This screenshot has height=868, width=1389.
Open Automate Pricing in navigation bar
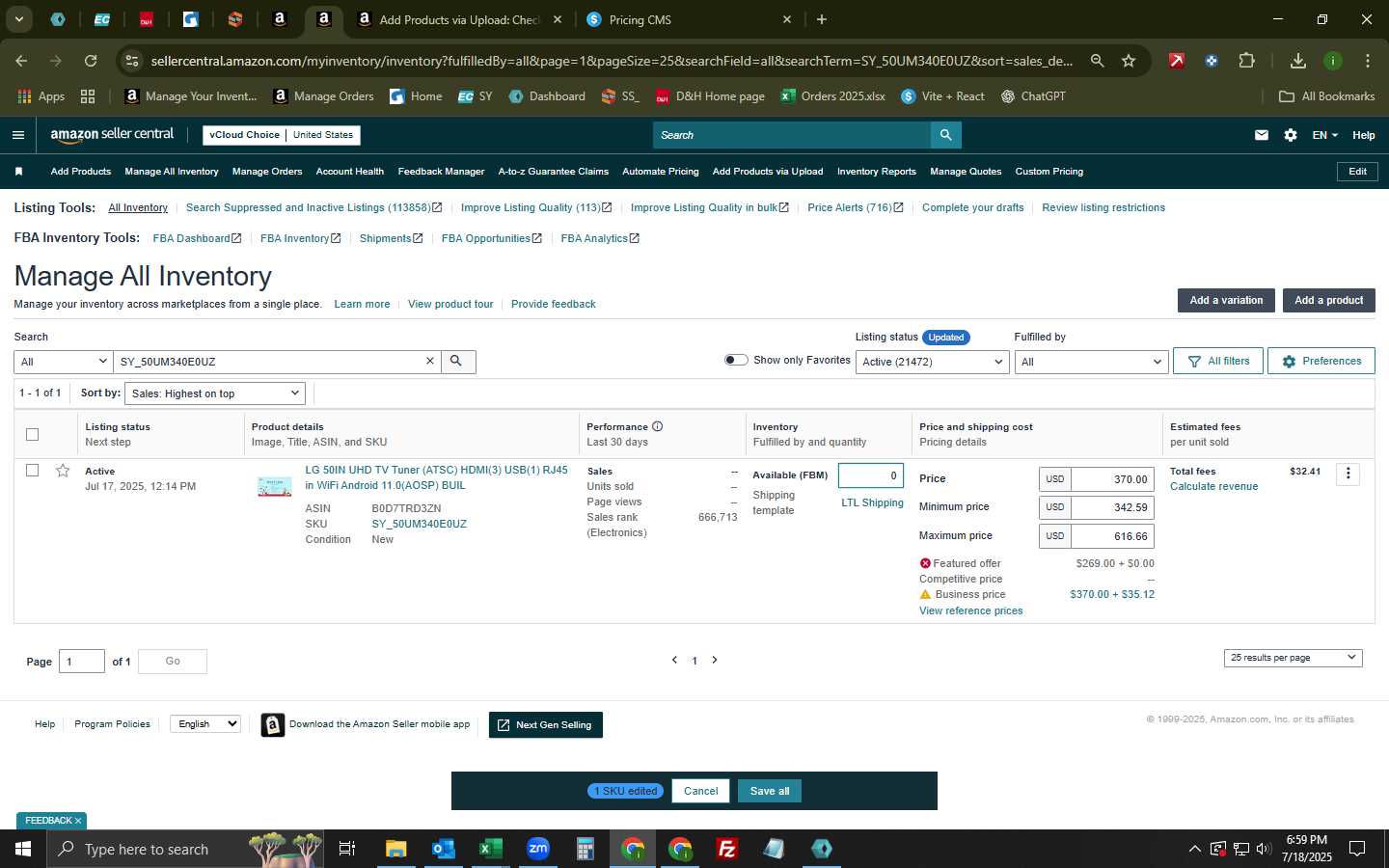click(x=661, y=172)
